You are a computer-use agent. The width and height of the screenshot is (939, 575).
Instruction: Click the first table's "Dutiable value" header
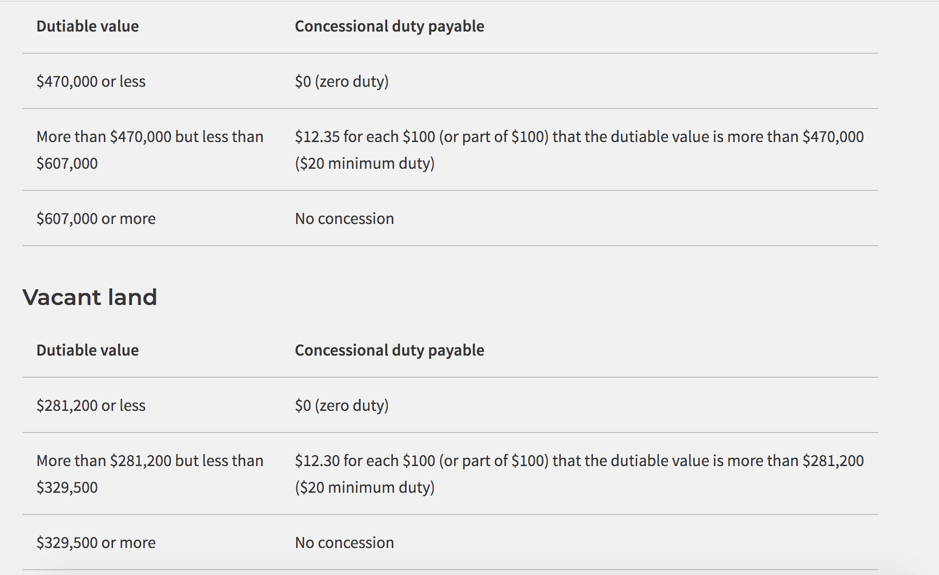tap(87, 26)
